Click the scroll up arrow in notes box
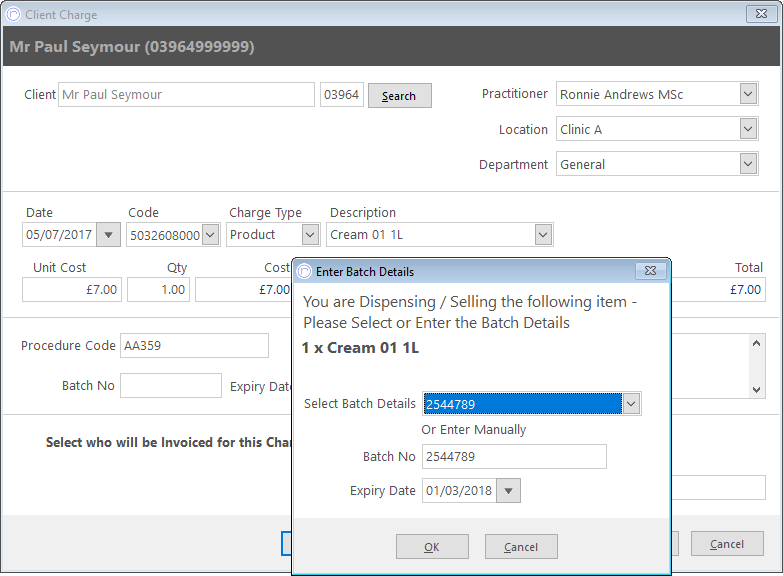The image size is (783, 576). [757, 343]
